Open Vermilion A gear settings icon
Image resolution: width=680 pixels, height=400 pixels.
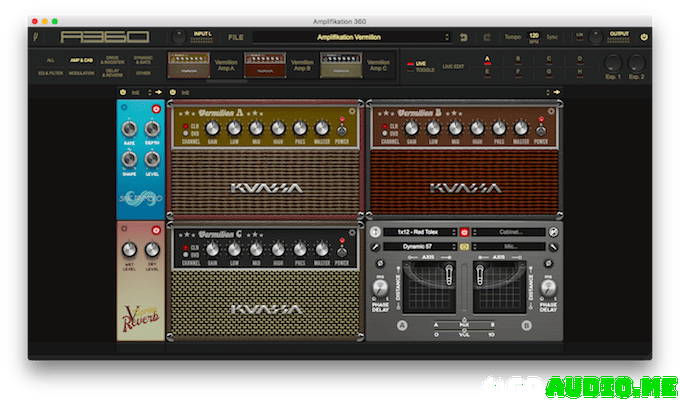(x=352, y=111)
